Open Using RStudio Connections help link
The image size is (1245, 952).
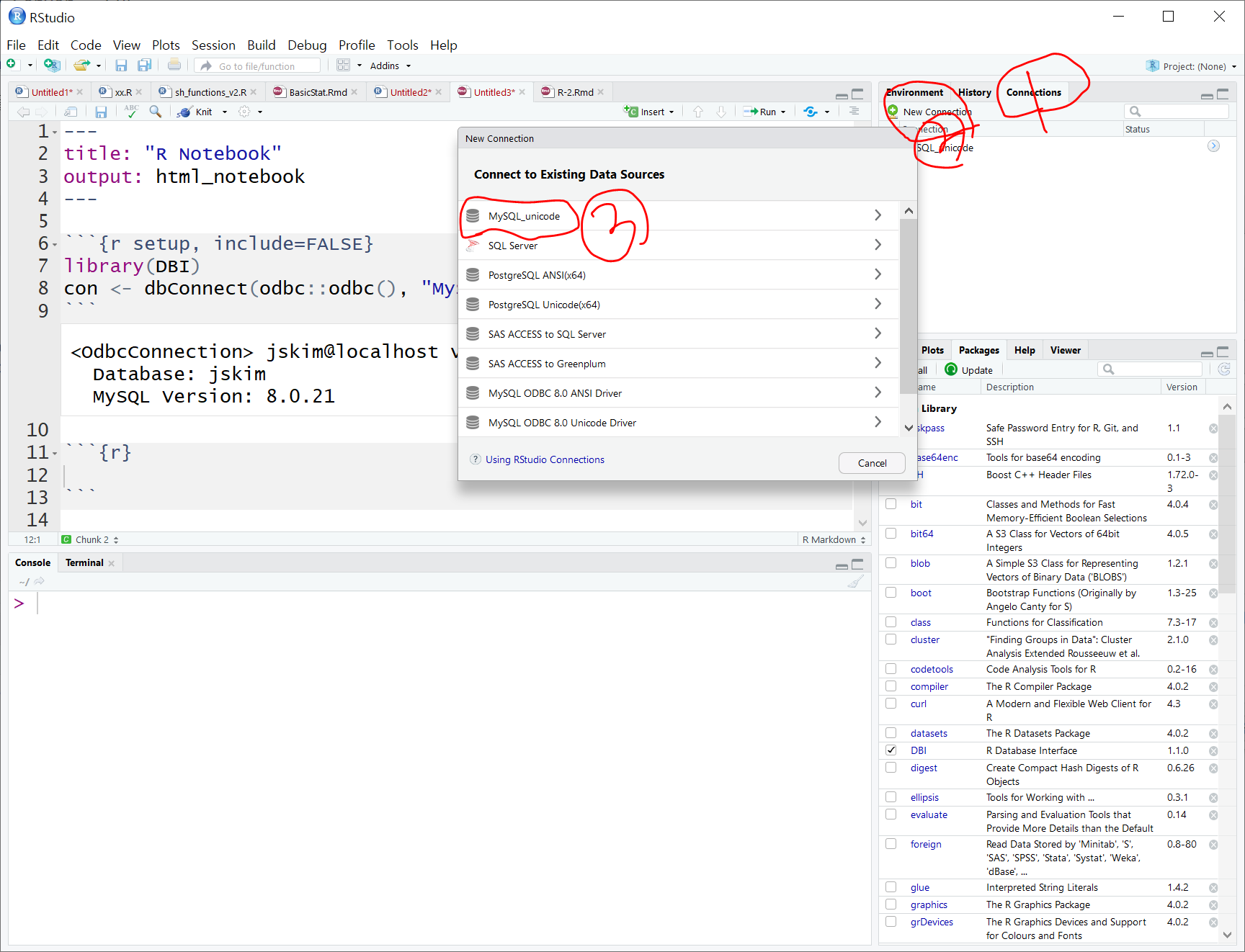(545, 459)
